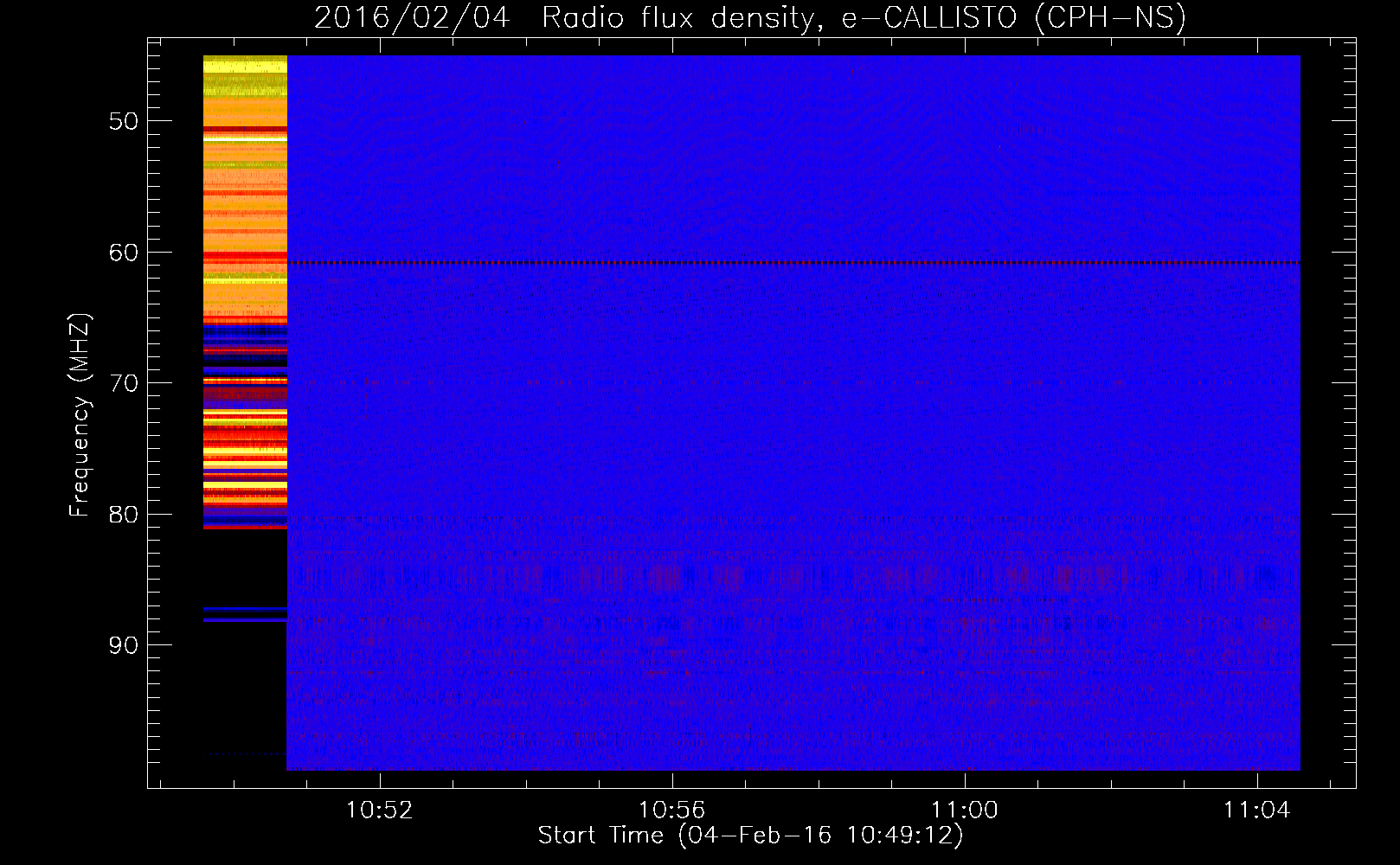This screenshot has width=1400, height=865.
Task: Click the 11:00 time tick label
Action: (x=965, y=811)
